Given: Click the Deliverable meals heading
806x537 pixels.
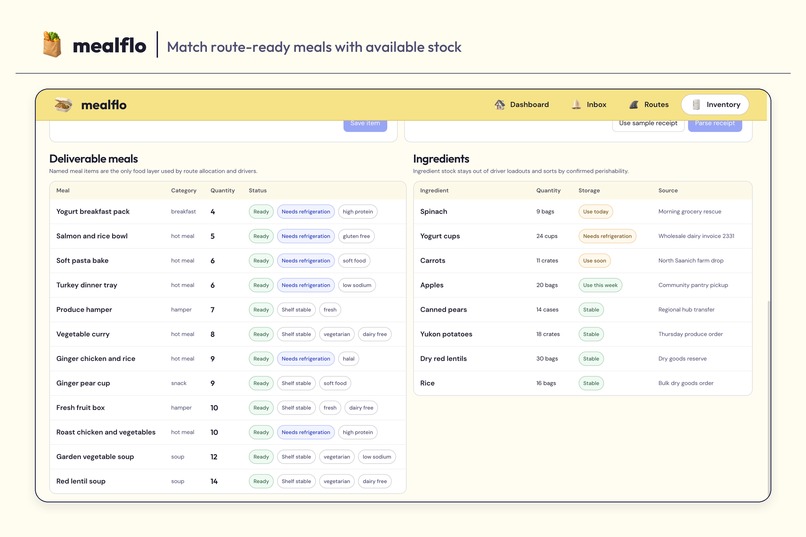Looking at the screenshot, I should (x=94, y=159).
